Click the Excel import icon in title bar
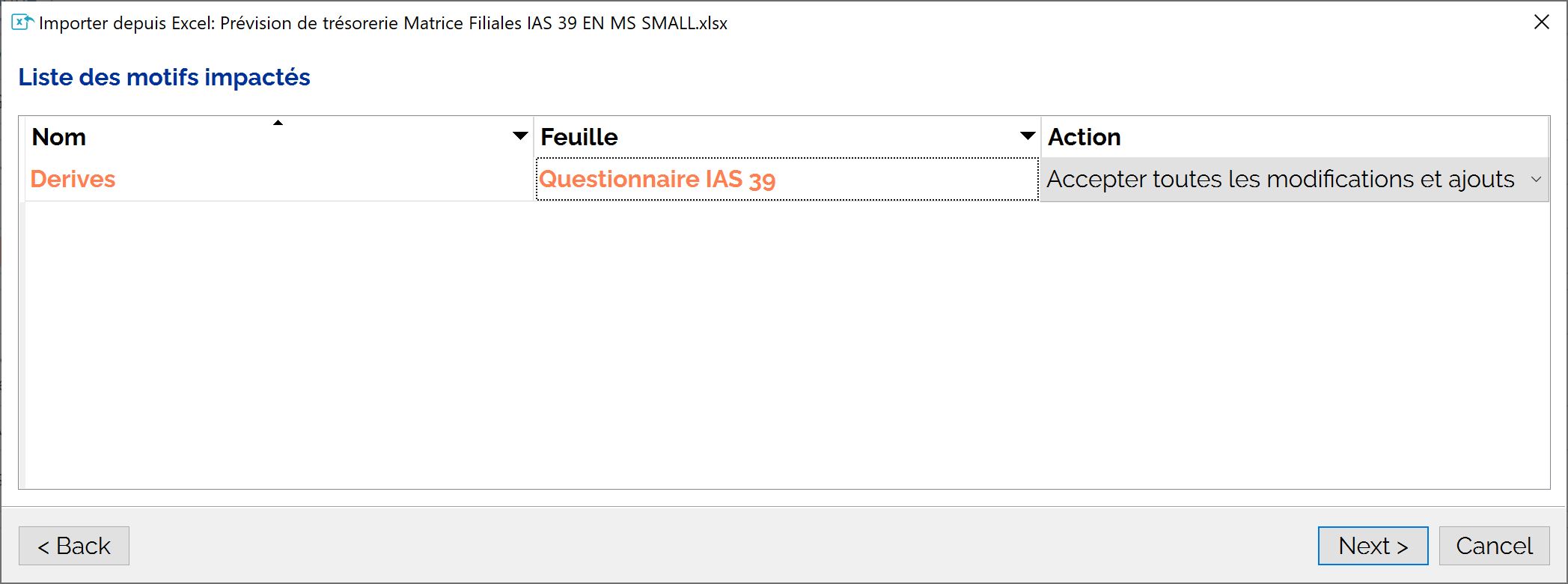1568x584 pixels. (x=22, y=22)
